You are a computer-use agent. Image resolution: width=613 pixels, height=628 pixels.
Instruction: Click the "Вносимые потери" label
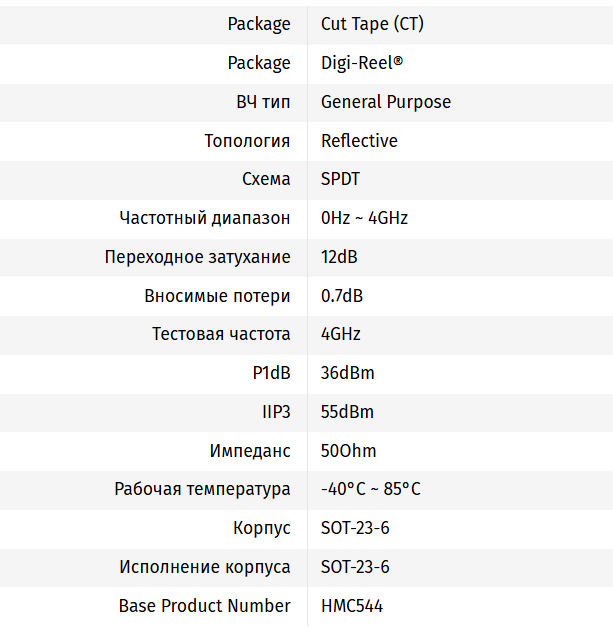pyautogui.click(x=217, y=296)
